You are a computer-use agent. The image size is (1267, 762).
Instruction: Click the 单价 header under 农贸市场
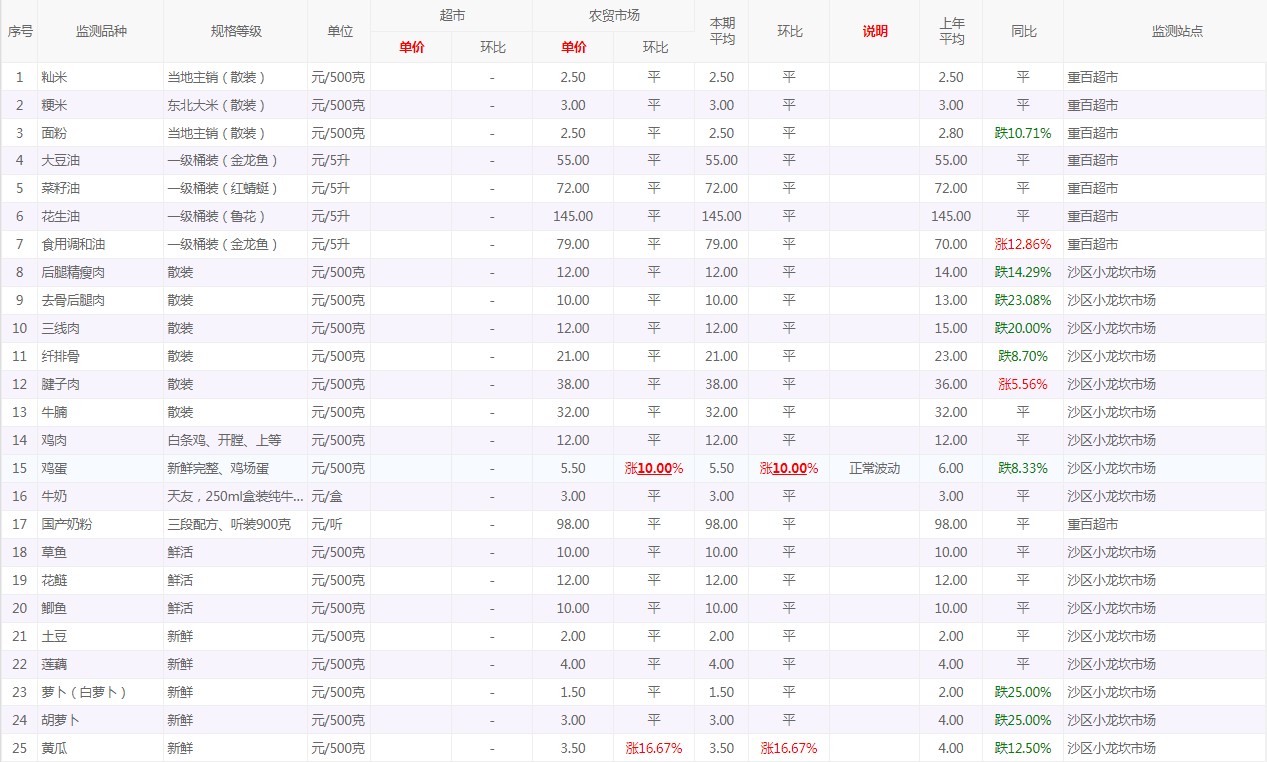[573, 47]
